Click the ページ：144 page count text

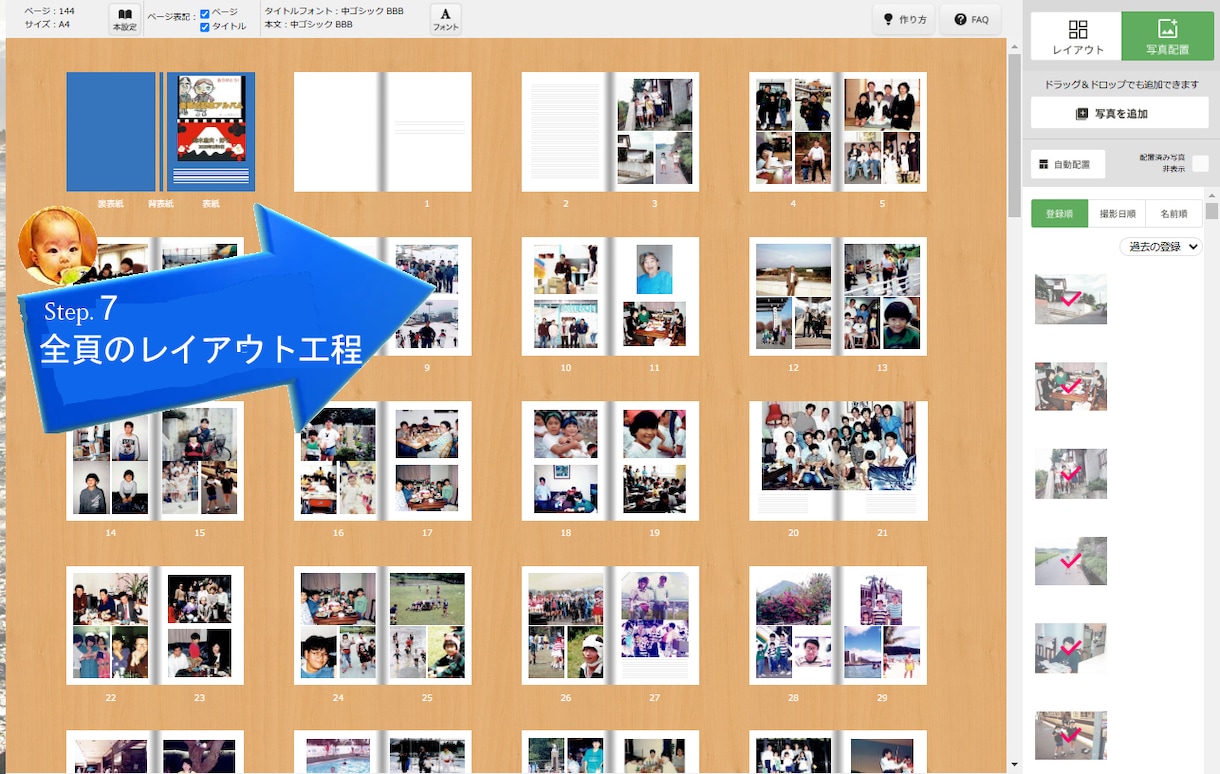point(49,11)
